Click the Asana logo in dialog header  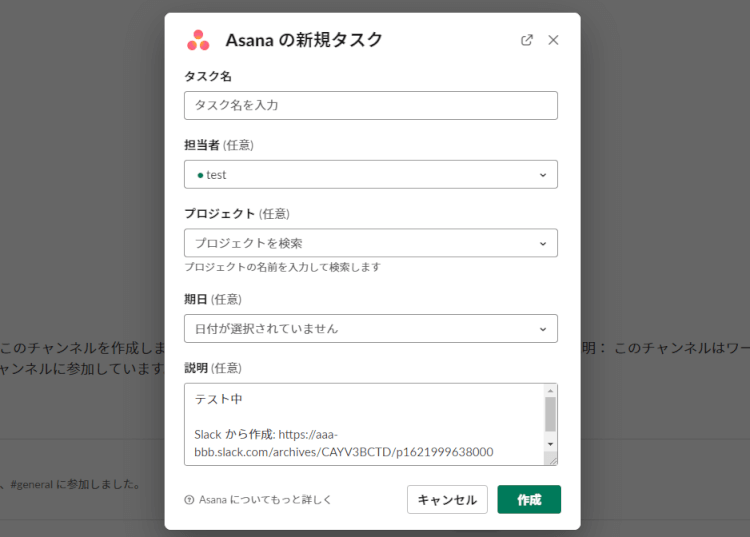(x=198, y=40)
